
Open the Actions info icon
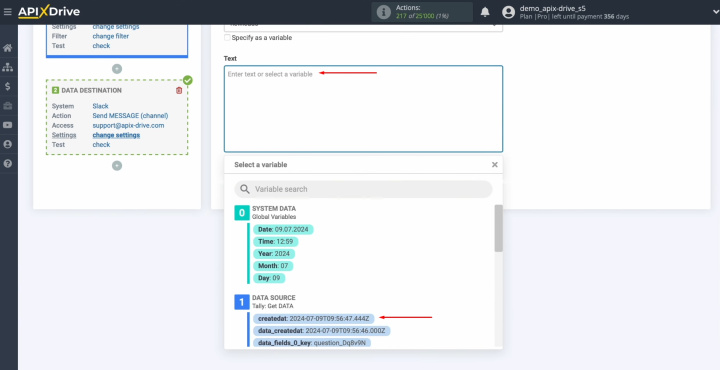pos(383,12)
